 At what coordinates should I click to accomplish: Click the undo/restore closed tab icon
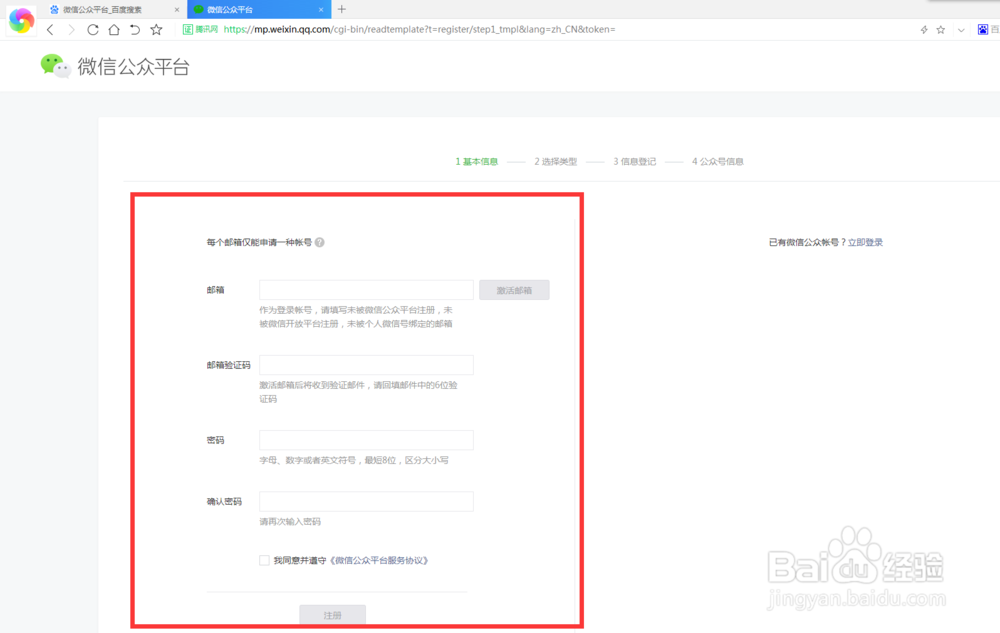click(135, 29)
